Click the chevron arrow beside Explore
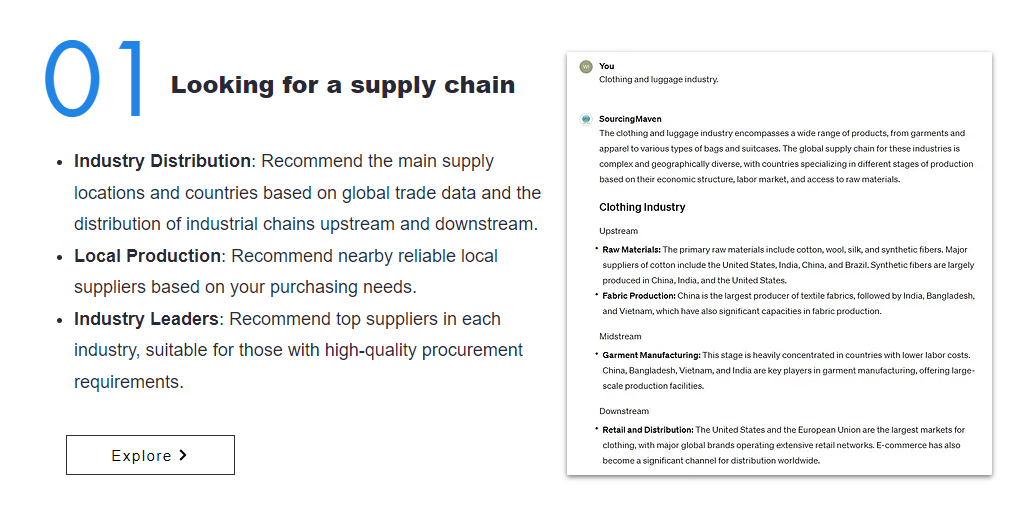1021x522 pixels. point(183,455)
